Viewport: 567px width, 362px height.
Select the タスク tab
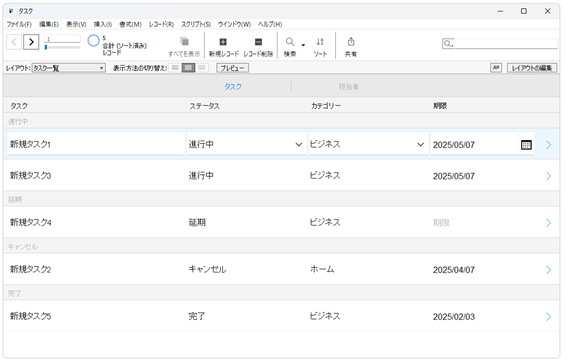[233, 87]
